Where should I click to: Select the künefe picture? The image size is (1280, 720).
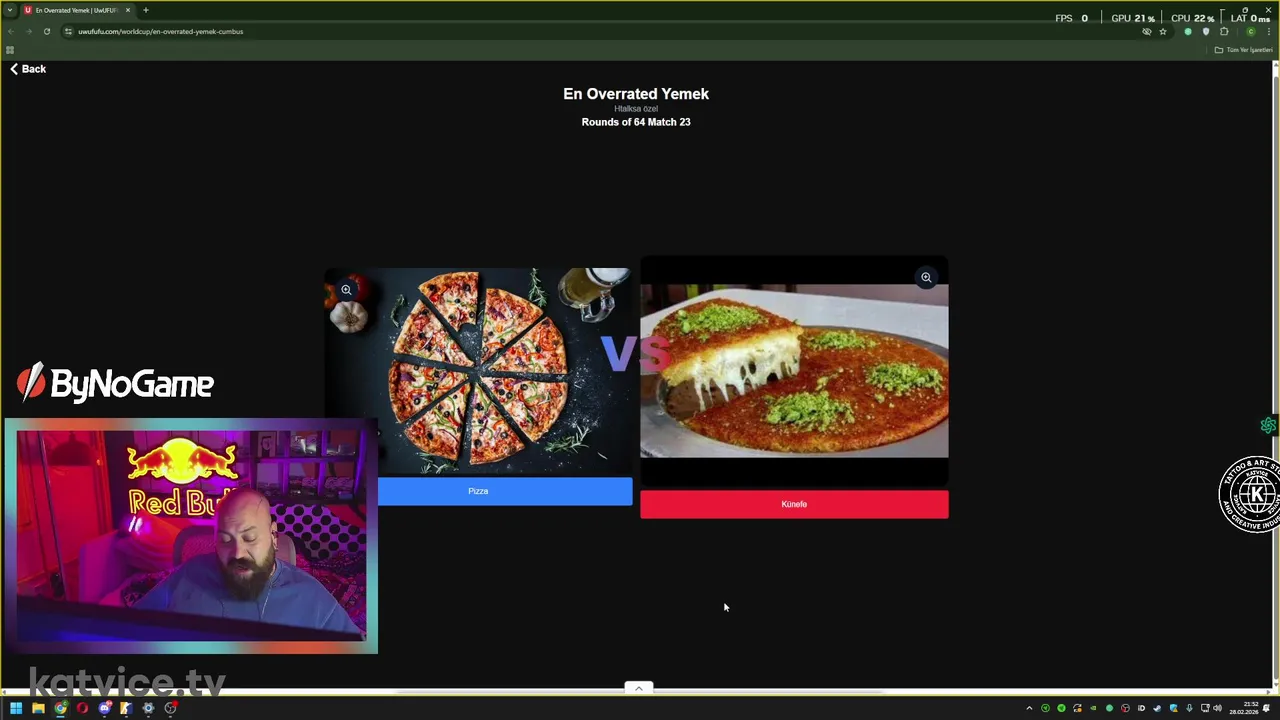coord(794,371)
